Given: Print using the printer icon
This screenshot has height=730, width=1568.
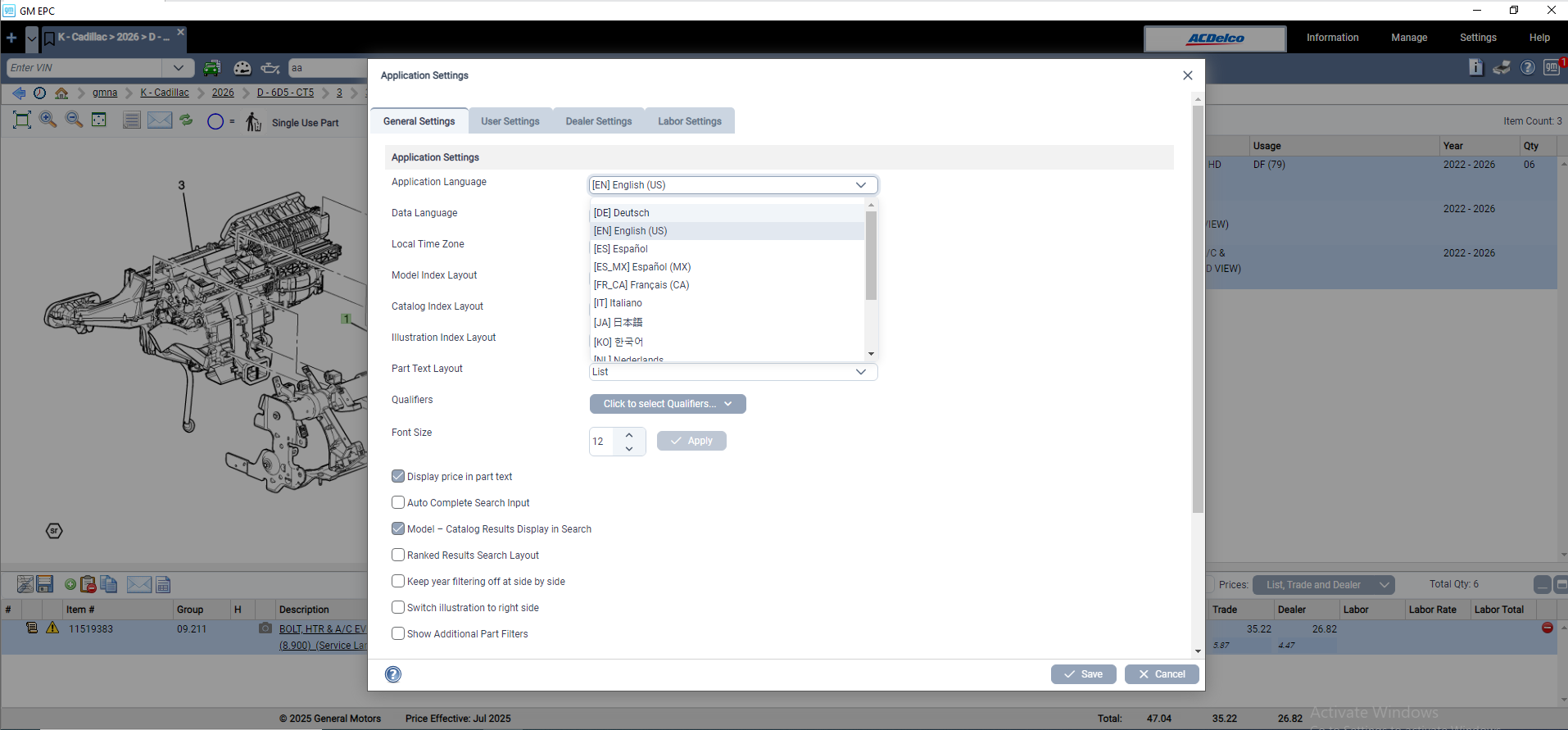Looking at the screenshot, I should click(1502, 67).
